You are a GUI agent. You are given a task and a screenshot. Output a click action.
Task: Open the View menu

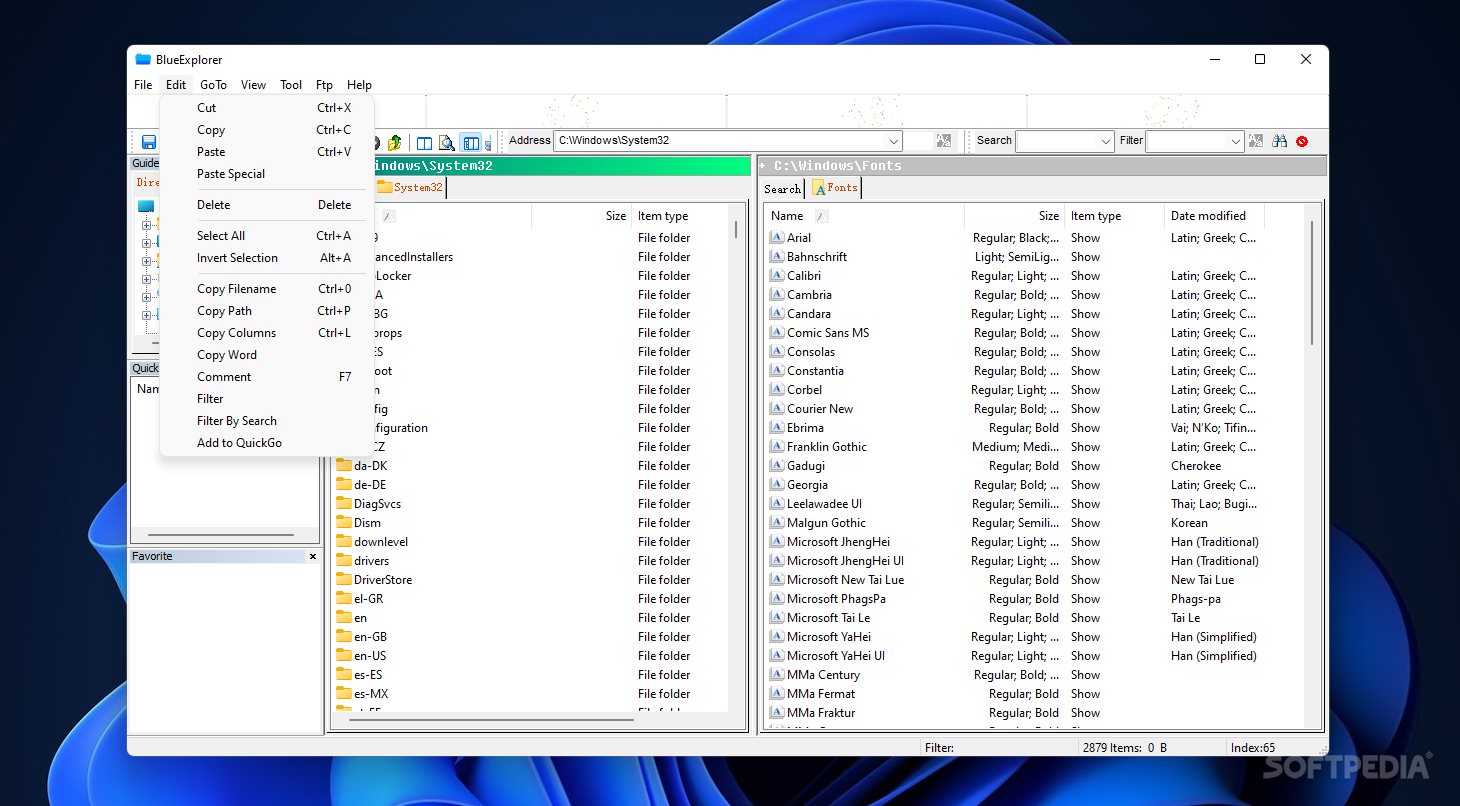click(253, 85)
